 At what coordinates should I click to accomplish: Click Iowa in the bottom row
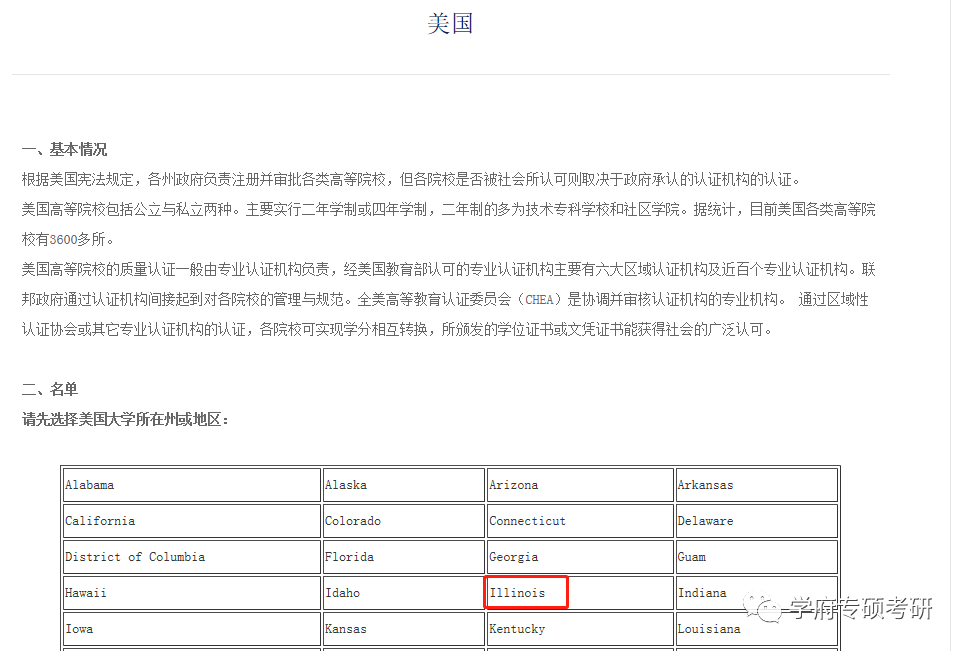click(78, 628)
